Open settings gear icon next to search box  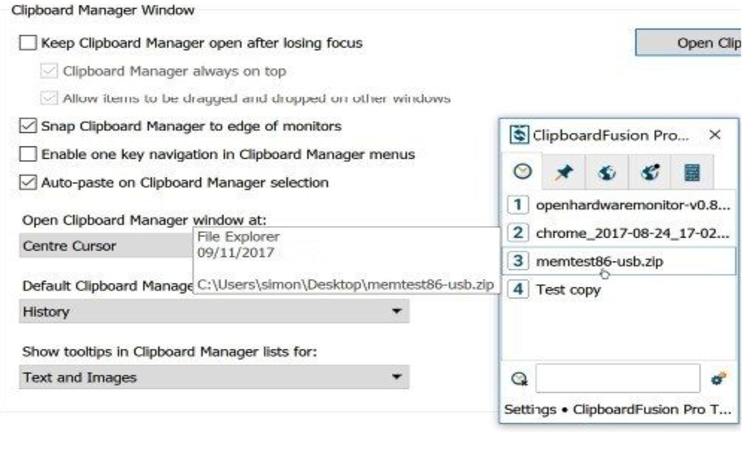pyautogui.click(x=717, y=379)
